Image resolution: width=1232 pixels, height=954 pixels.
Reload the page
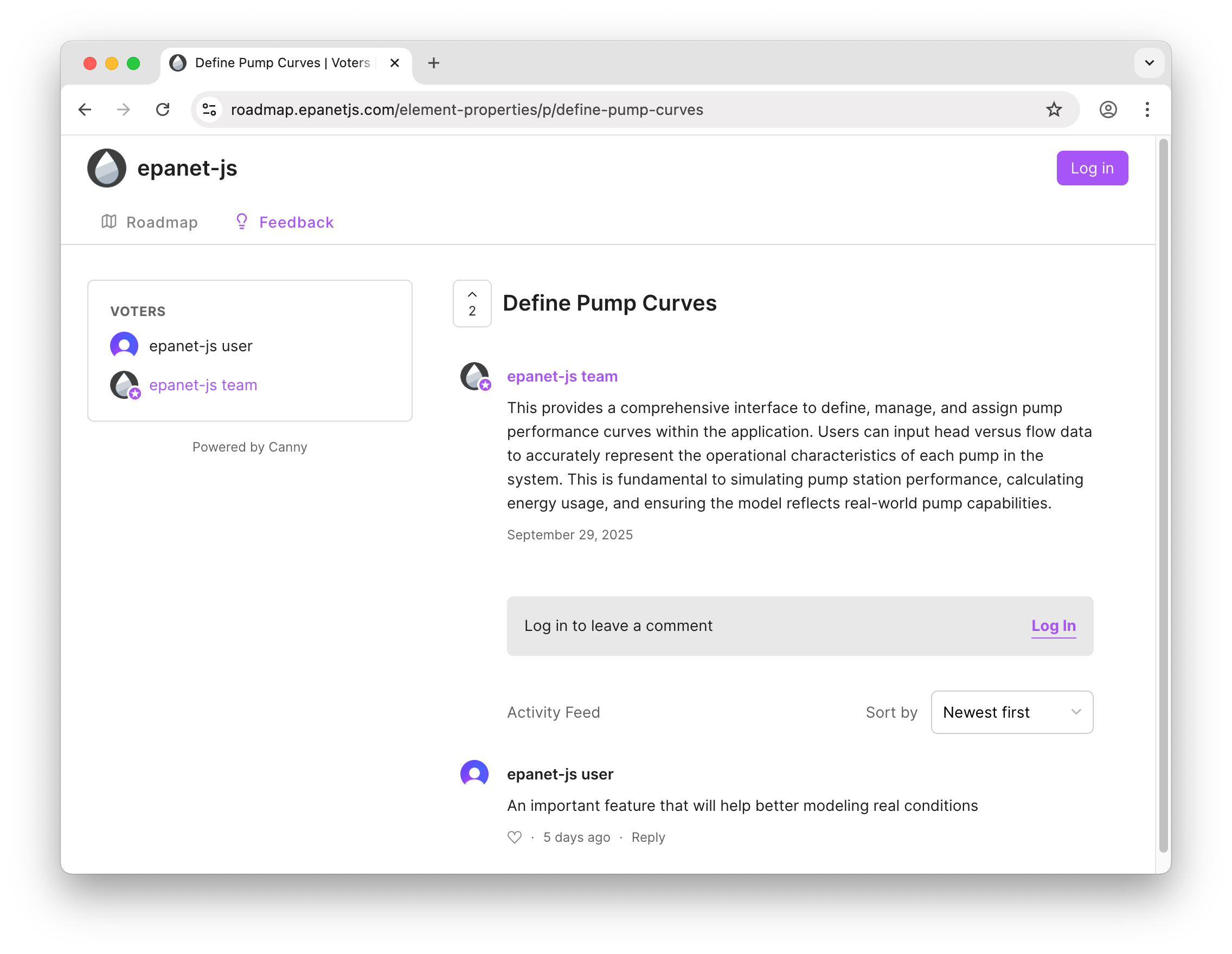[163, 109]
